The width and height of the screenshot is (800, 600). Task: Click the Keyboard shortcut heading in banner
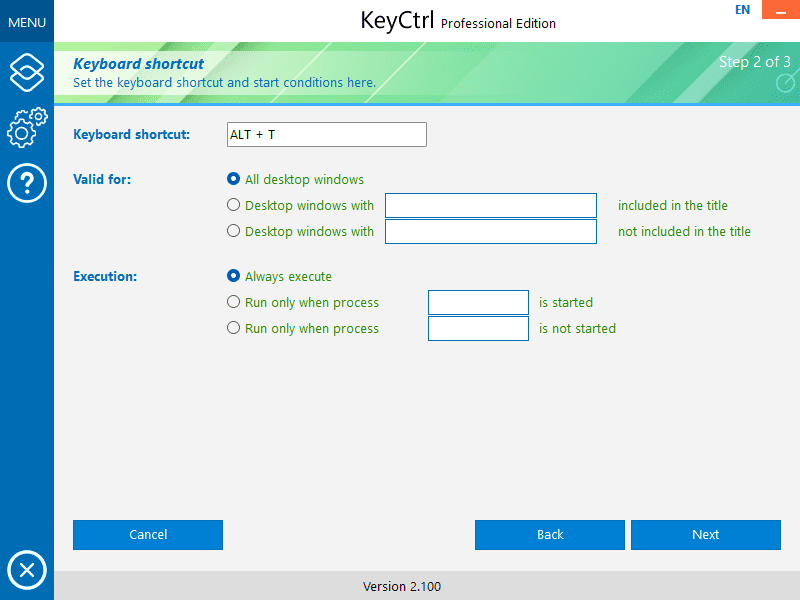(138, 64)
